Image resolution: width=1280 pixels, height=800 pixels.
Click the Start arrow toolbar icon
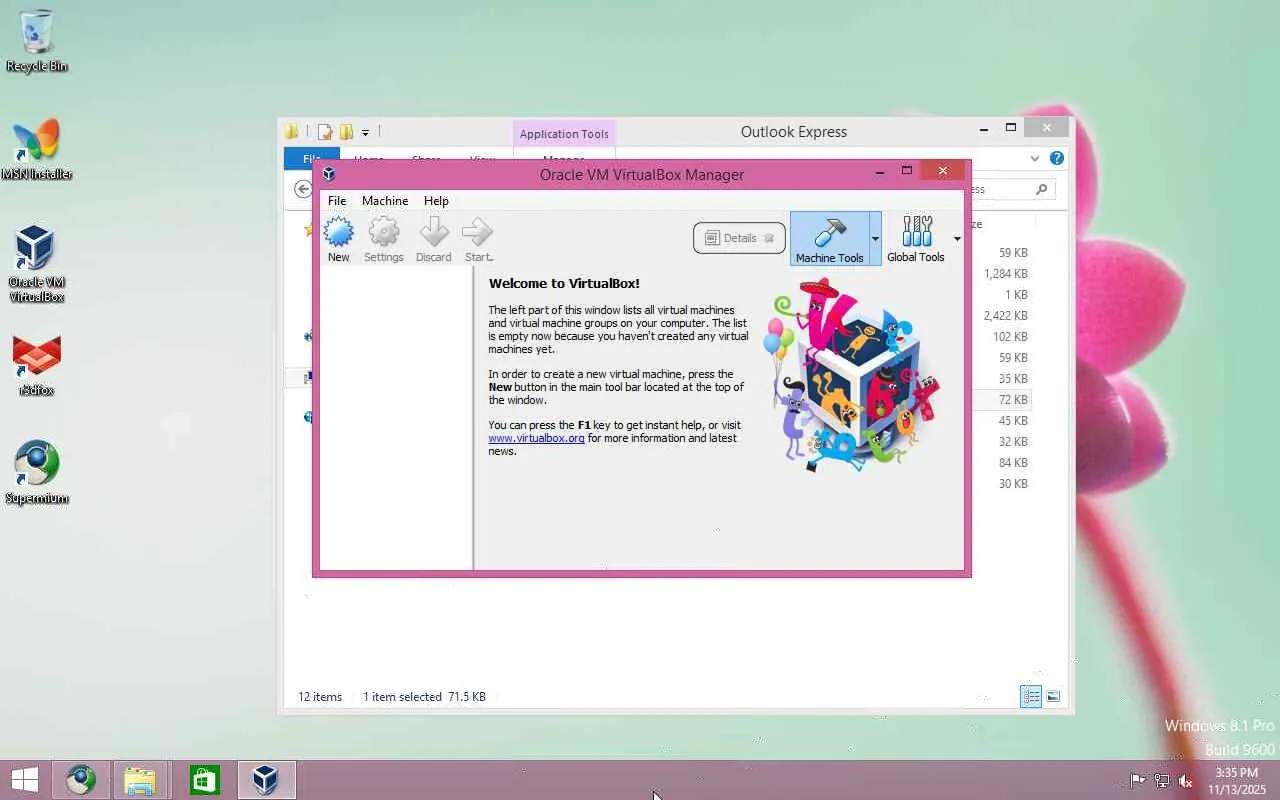tap(478, 240)
